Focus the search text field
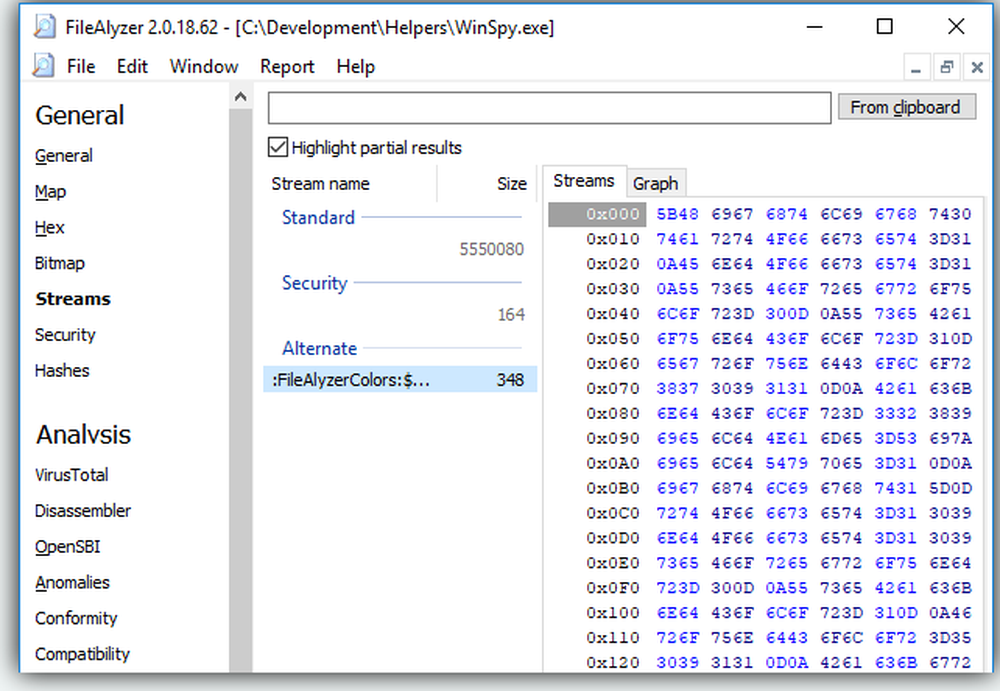The image size is (1000, 691). (549, 108)
